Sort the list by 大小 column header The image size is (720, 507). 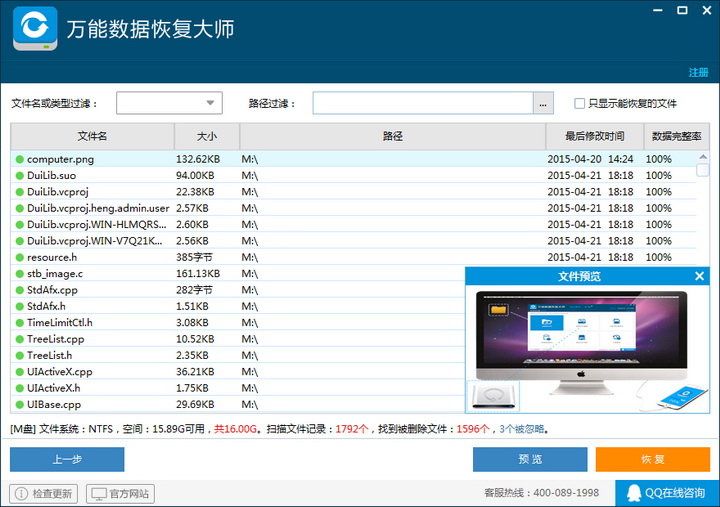point(206,136)
